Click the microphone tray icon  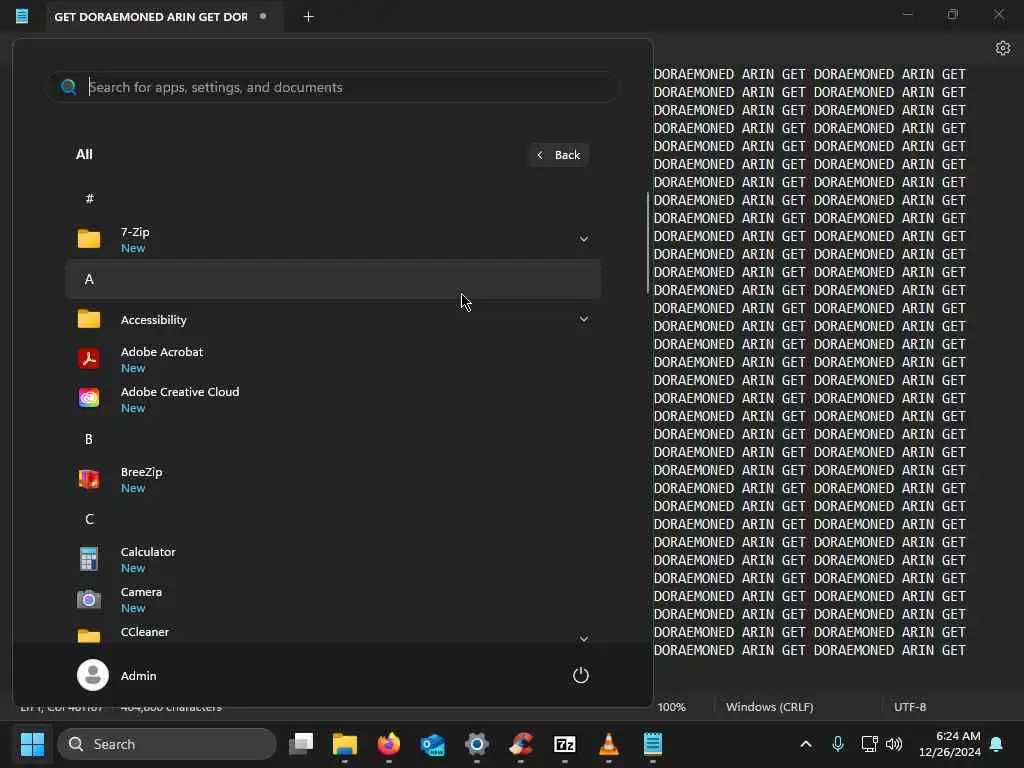point(838,744)
